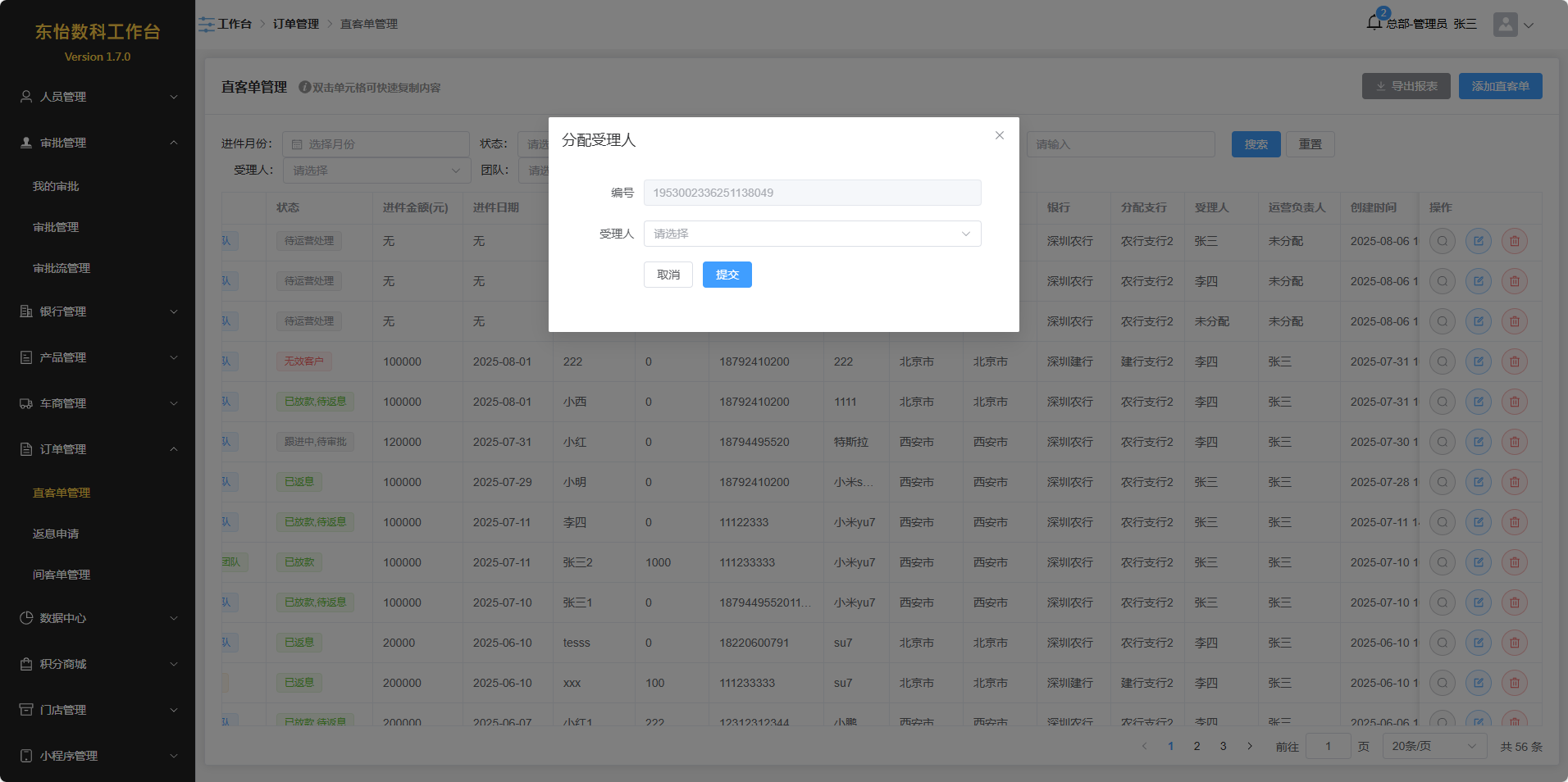The width and height of the screenshot is (1568, 782).
Task: Expand the 数据中心 sidebar menu
Action: 98,618
